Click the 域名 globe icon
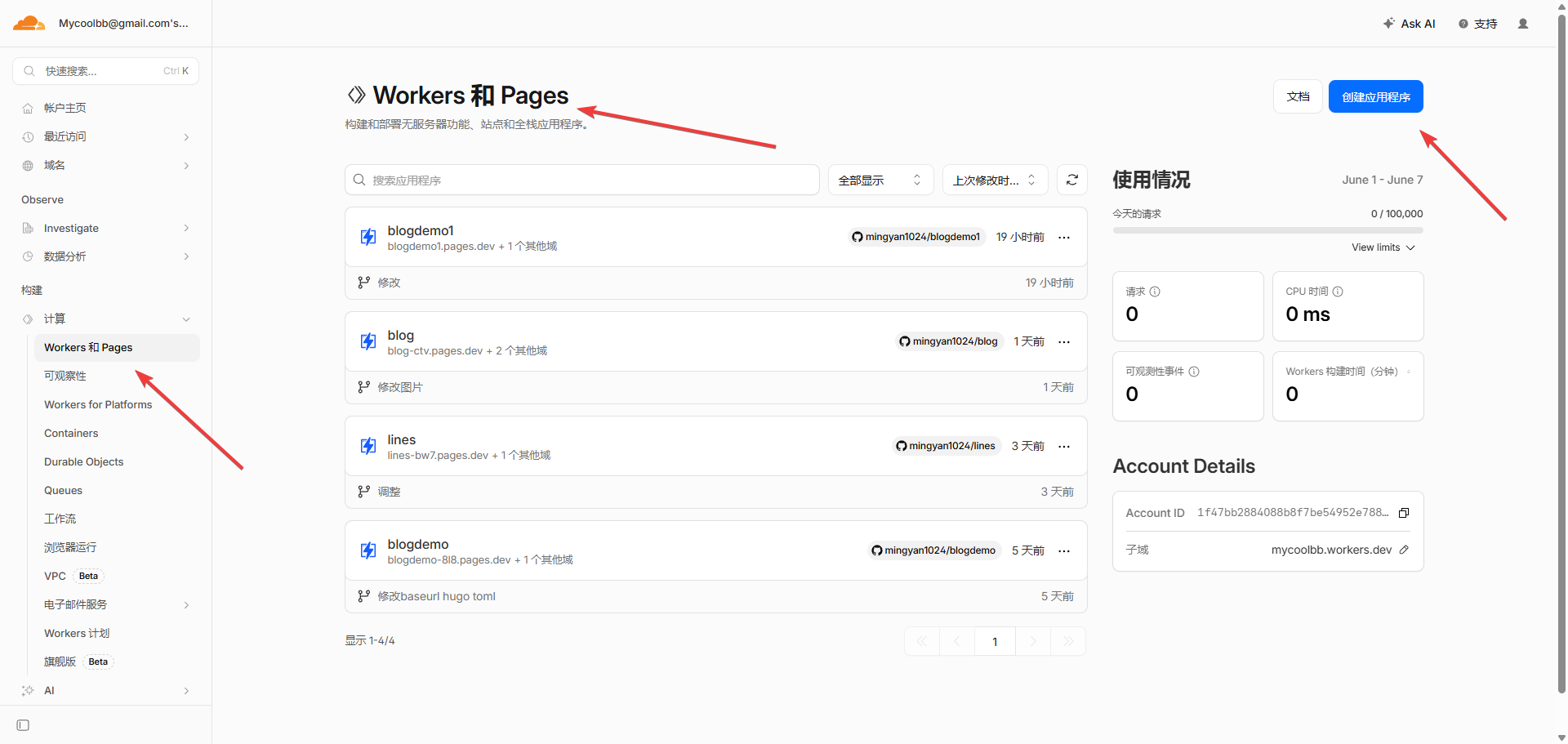 point(28,165)
